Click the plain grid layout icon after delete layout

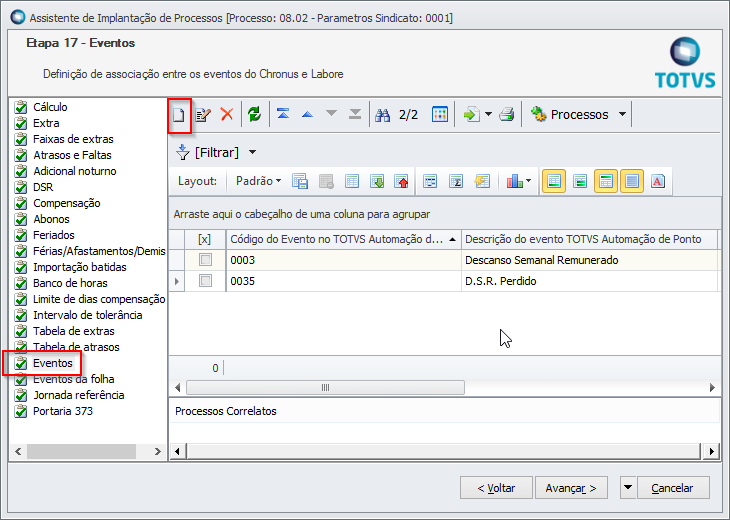(351, 181)
